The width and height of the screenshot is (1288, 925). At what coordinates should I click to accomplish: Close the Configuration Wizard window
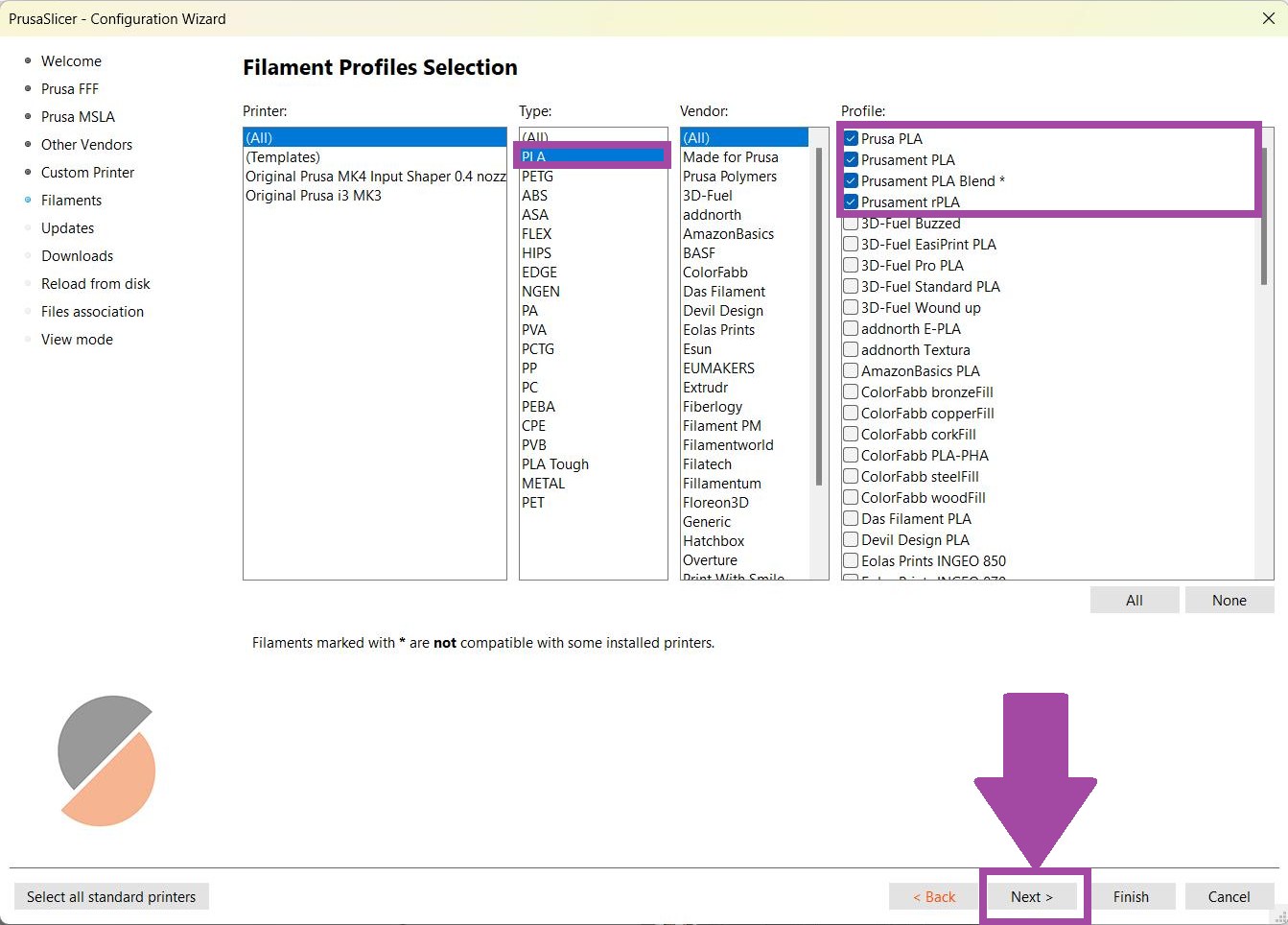1268,18
